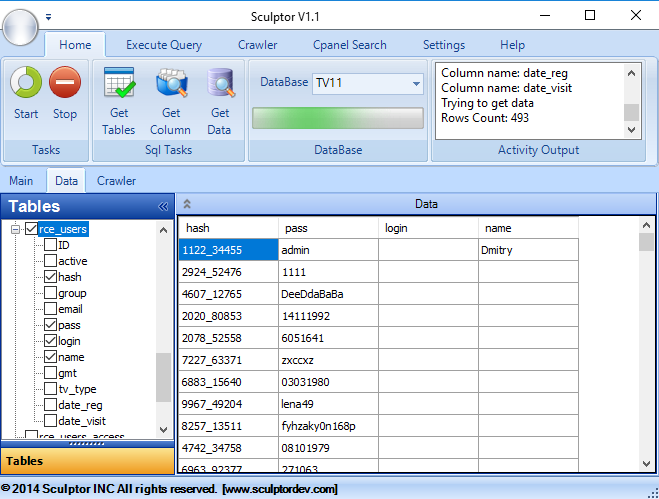Click the Get Data icon
This screenshot has width=659, height=499.
click(220, 83)
